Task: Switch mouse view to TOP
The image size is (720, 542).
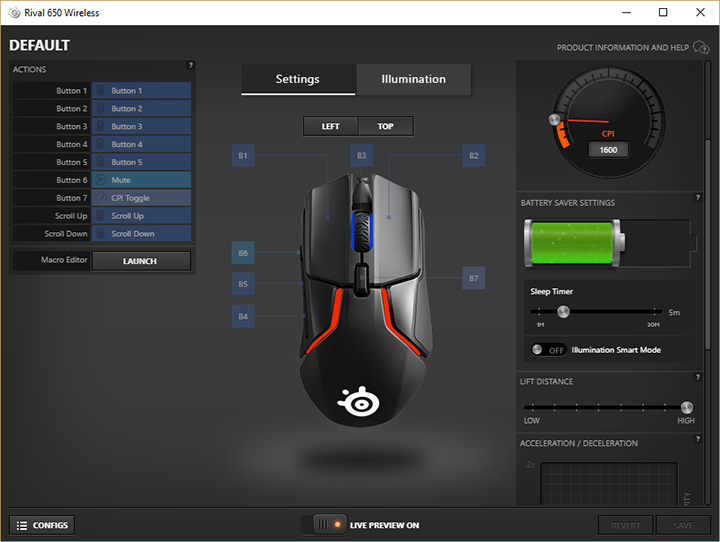Action: (385, 126)
